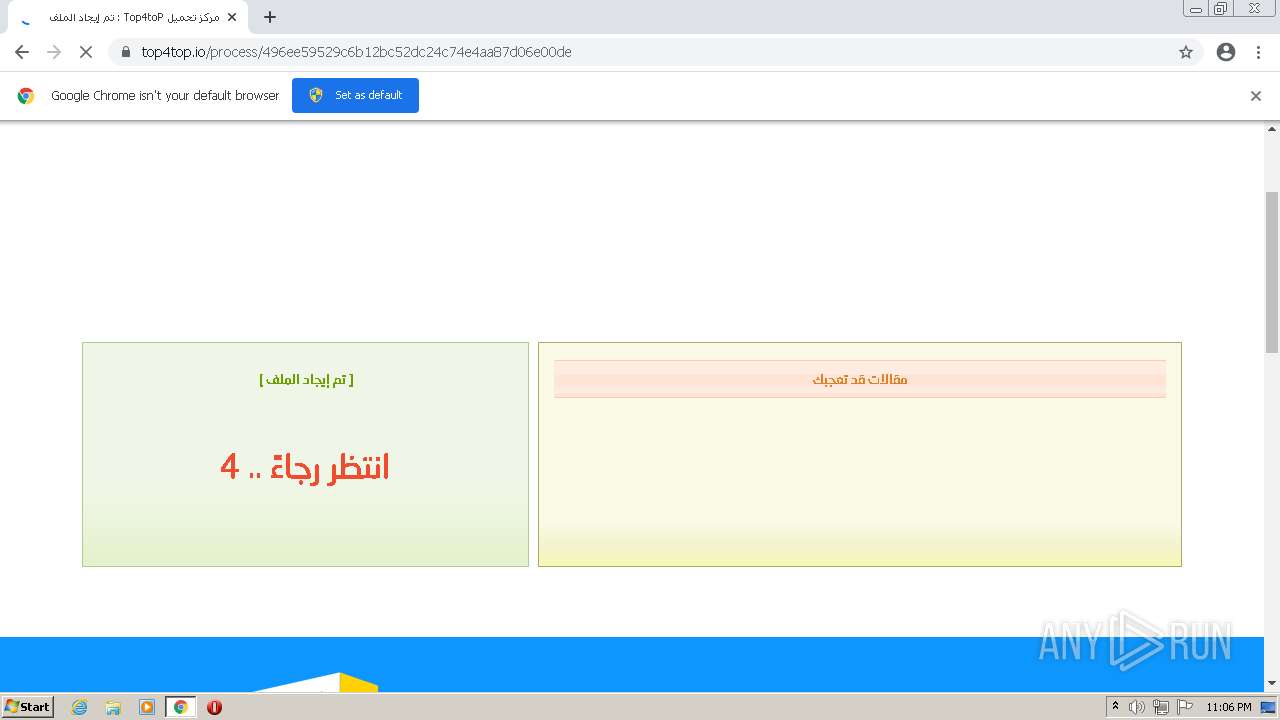The width and height of the screenshot is (1280, 720).
Task: Click the red Opera taskbar icon
Action: [214, 707]
